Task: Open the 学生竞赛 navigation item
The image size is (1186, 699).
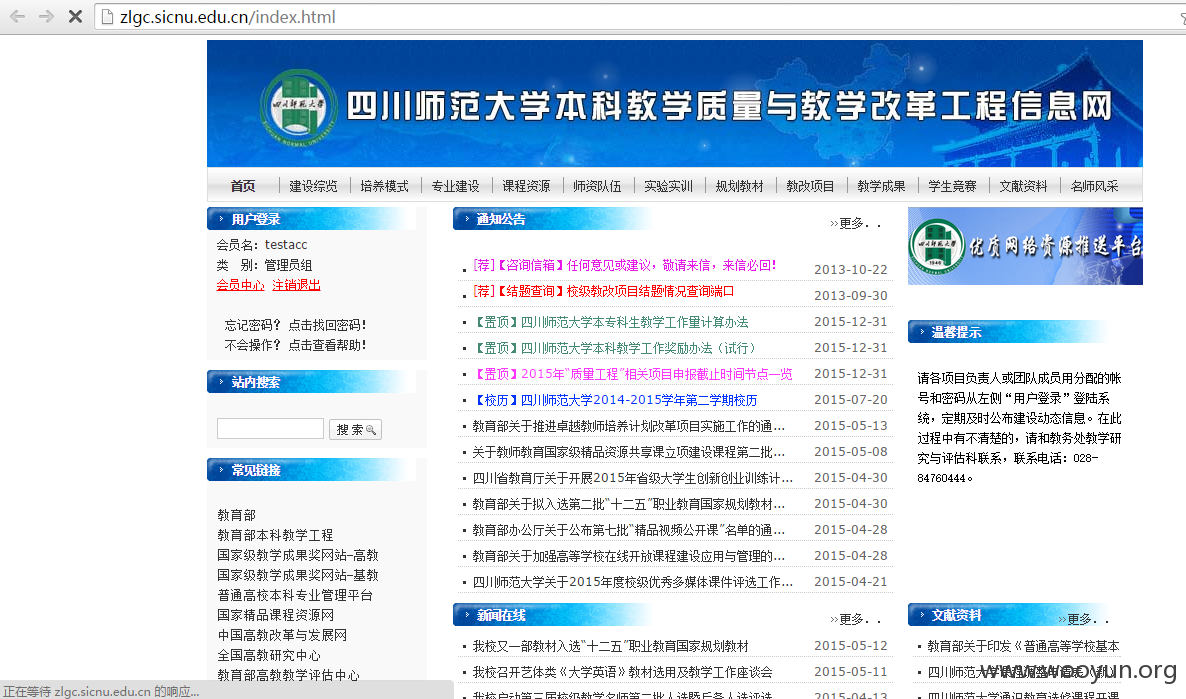Action: point(952,186)
